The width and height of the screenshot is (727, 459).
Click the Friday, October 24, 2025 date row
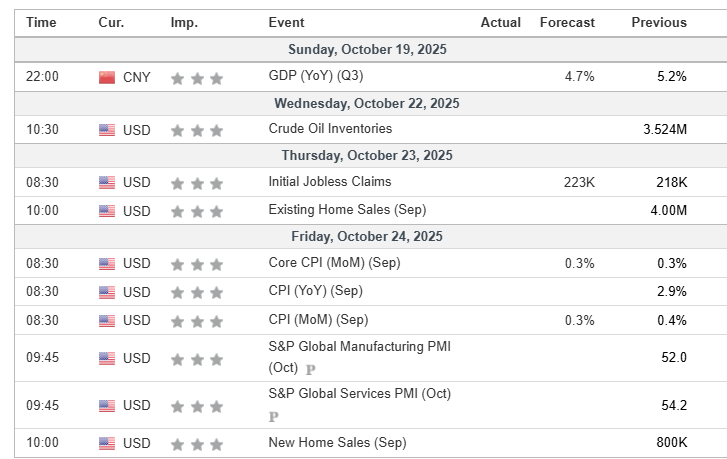coord(367,237)
